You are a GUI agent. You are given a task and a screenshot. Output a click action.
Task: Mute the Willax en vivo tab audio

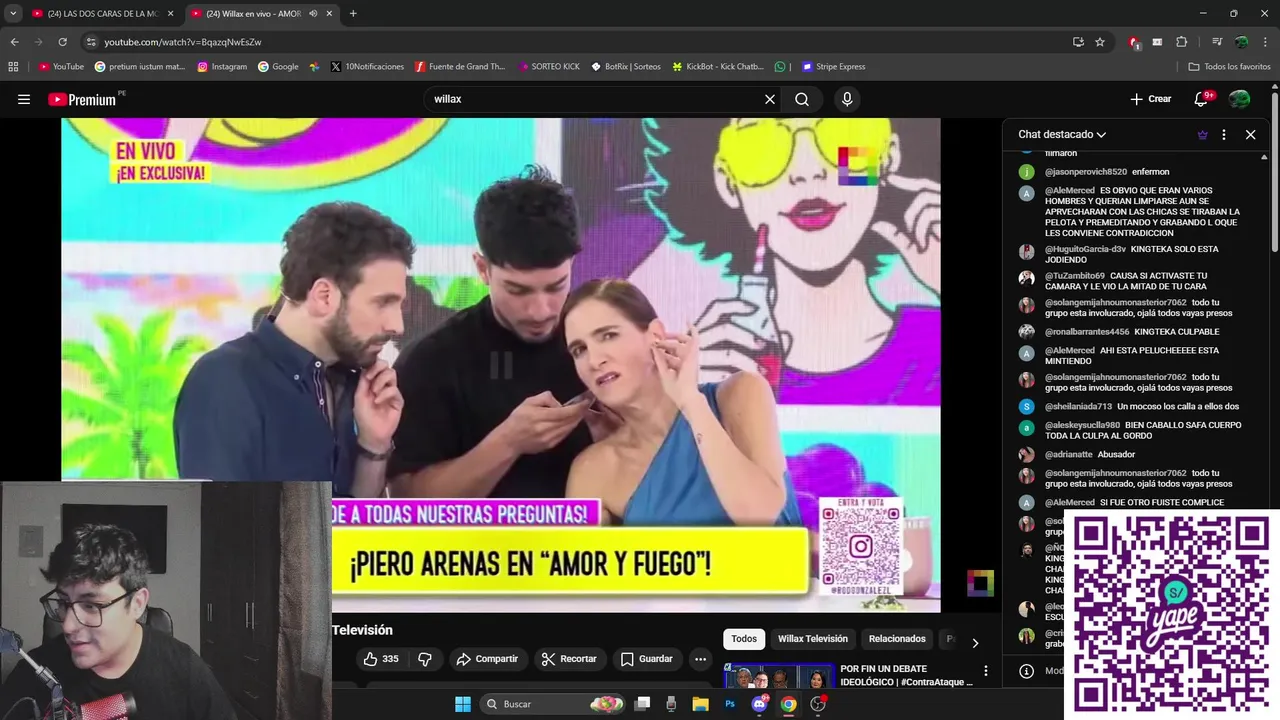(313, 14)
